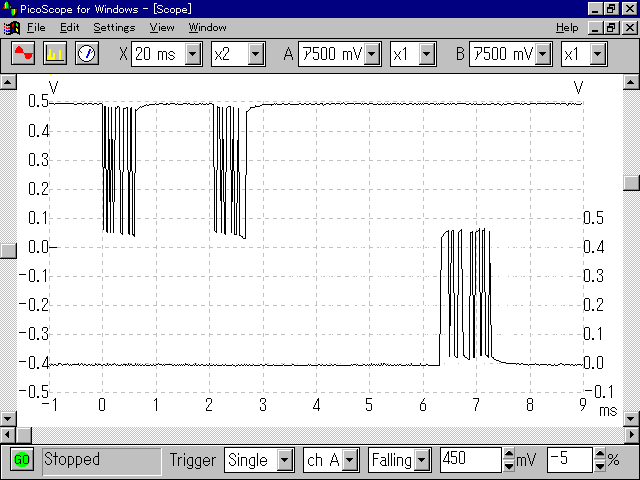Viewport: 640px width, 480px height.
Task: Open the View menu
Action: (162, 28)
